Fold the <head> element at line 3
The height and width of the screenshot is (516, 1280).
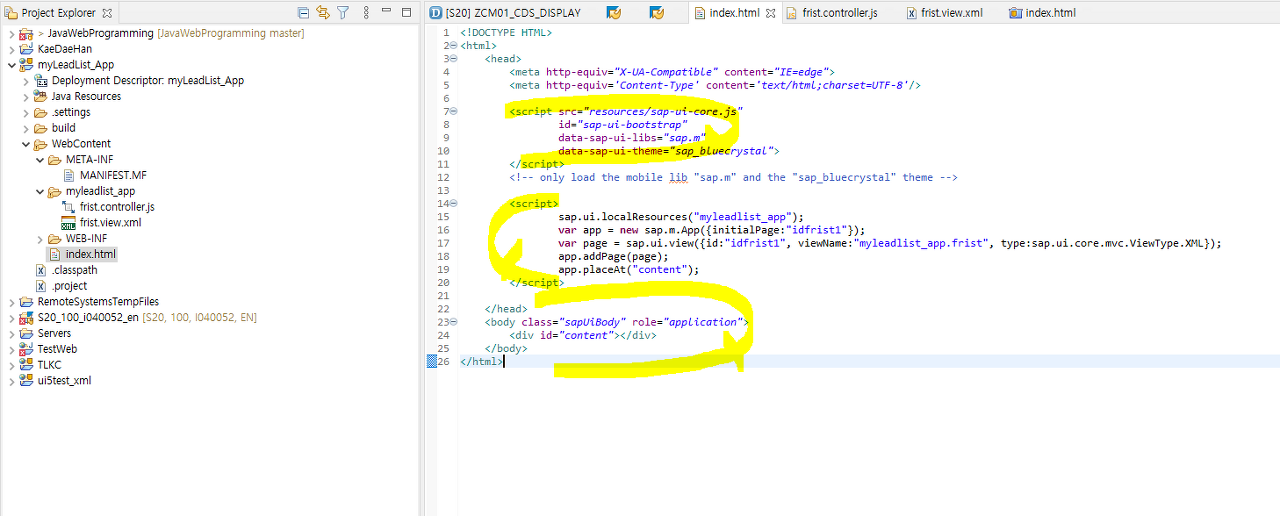pos(455,59)
